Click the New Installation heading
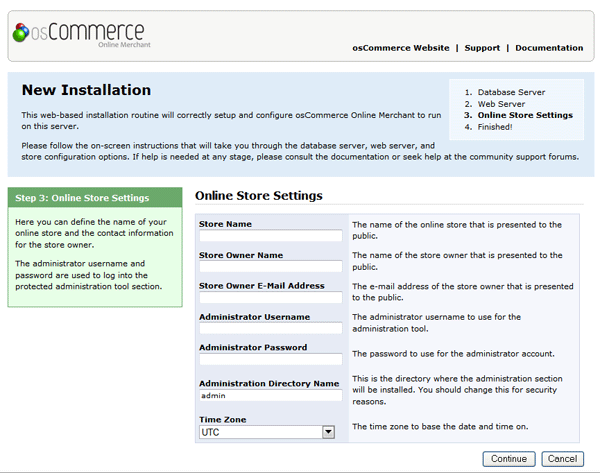The image size is (600, 473). coord(86,90)
